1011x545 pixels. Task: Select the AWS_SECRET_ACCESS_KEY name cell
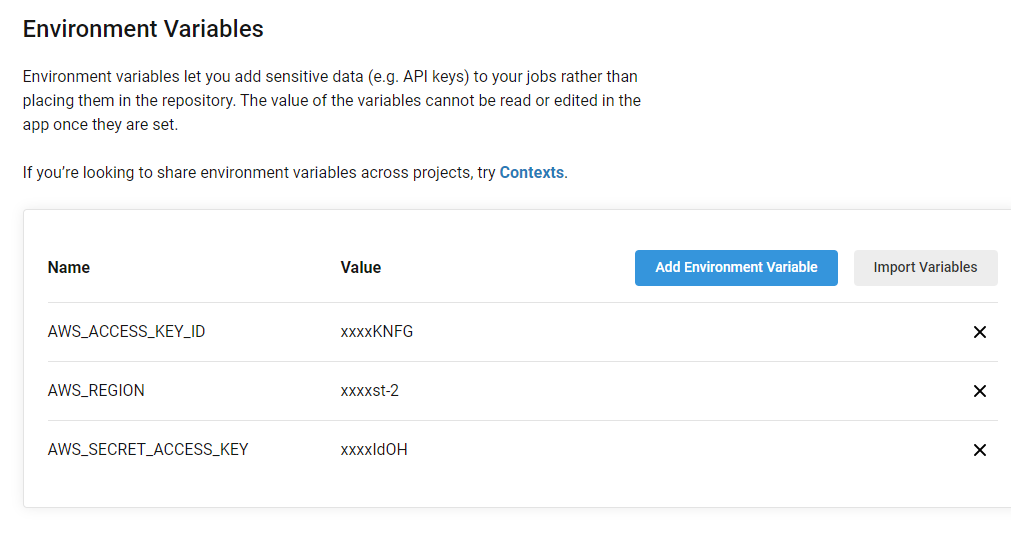148,450
